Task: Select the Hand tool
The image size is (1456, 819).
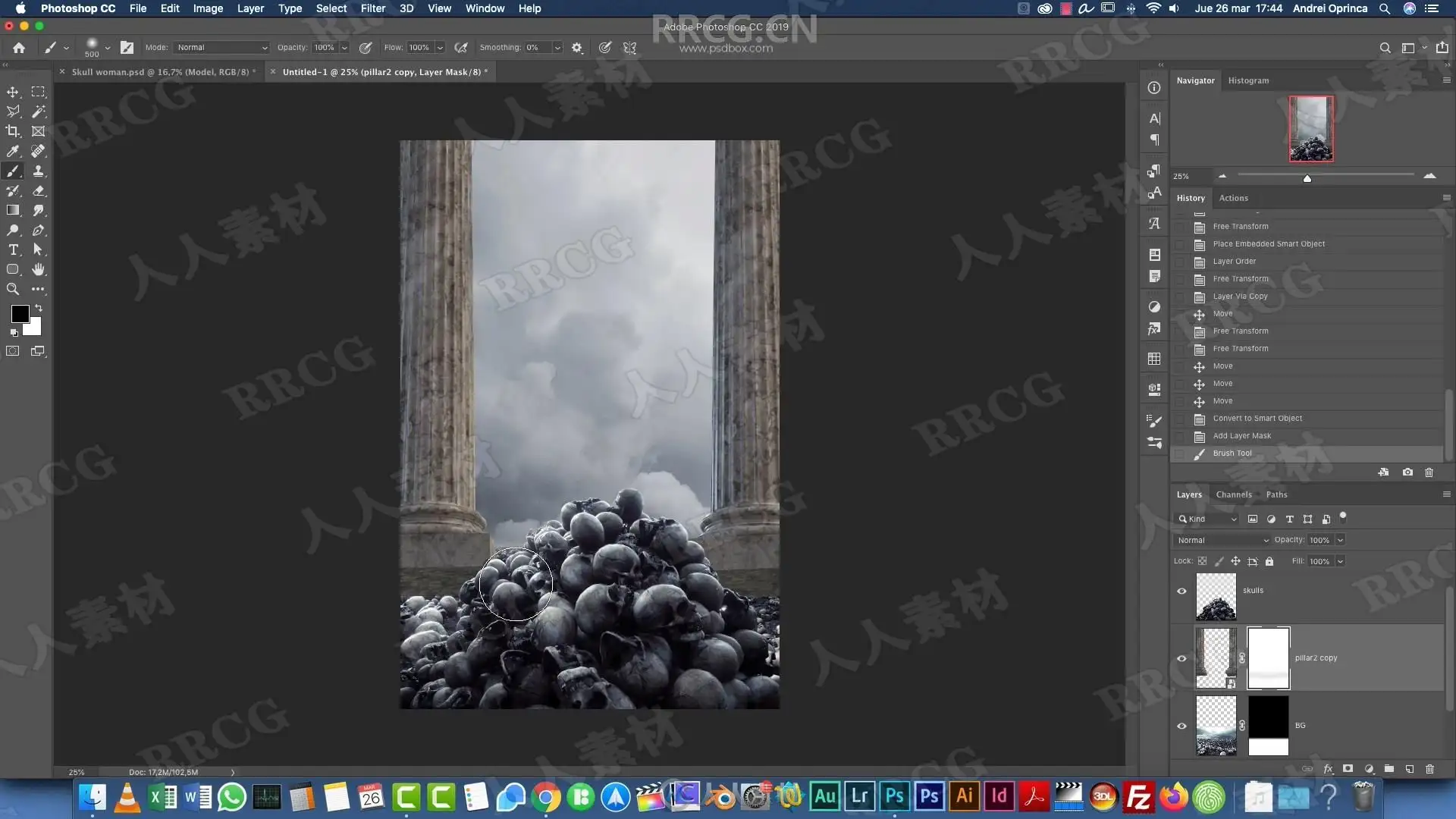Action: [38, 269]
